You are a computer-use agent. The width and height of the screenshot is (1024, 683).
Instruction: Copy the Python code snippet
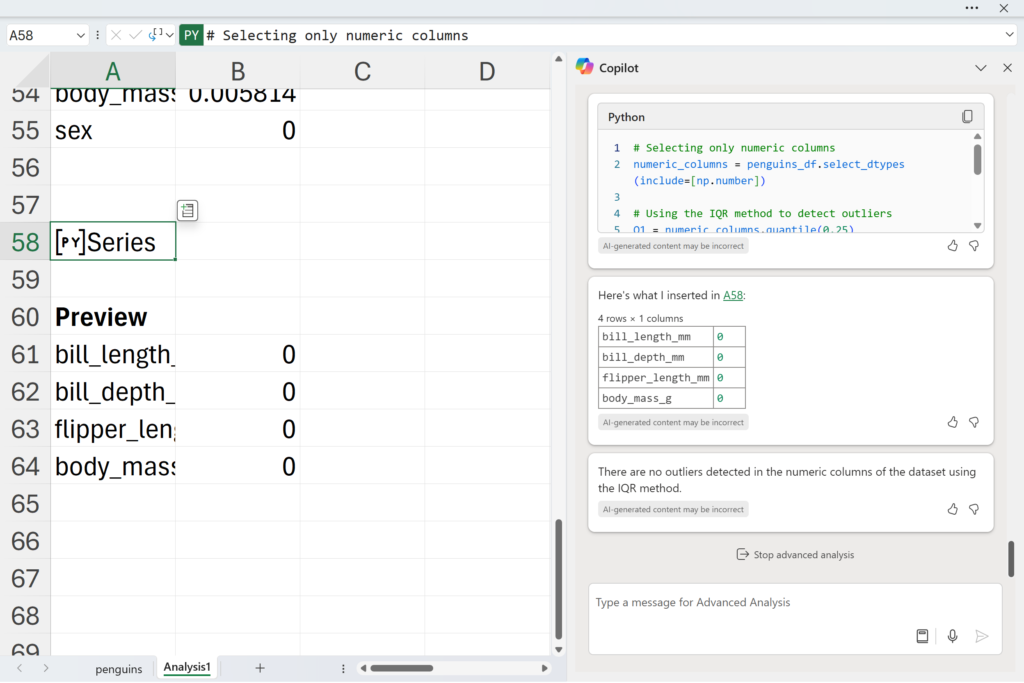(x=967, y=117)
